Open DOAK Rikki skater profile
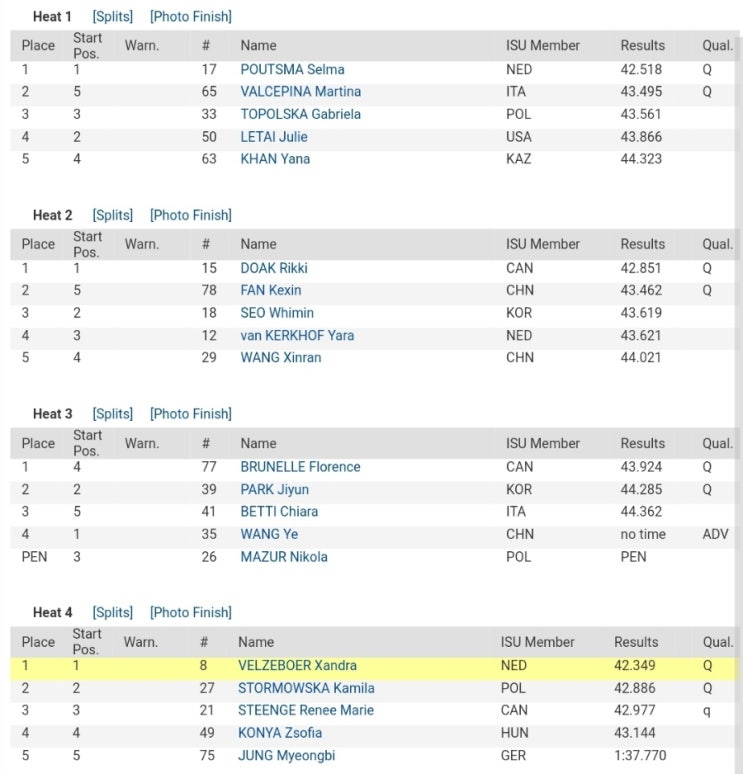The height and width of the screenshot is (774, 743). click(x=274, y=268)
